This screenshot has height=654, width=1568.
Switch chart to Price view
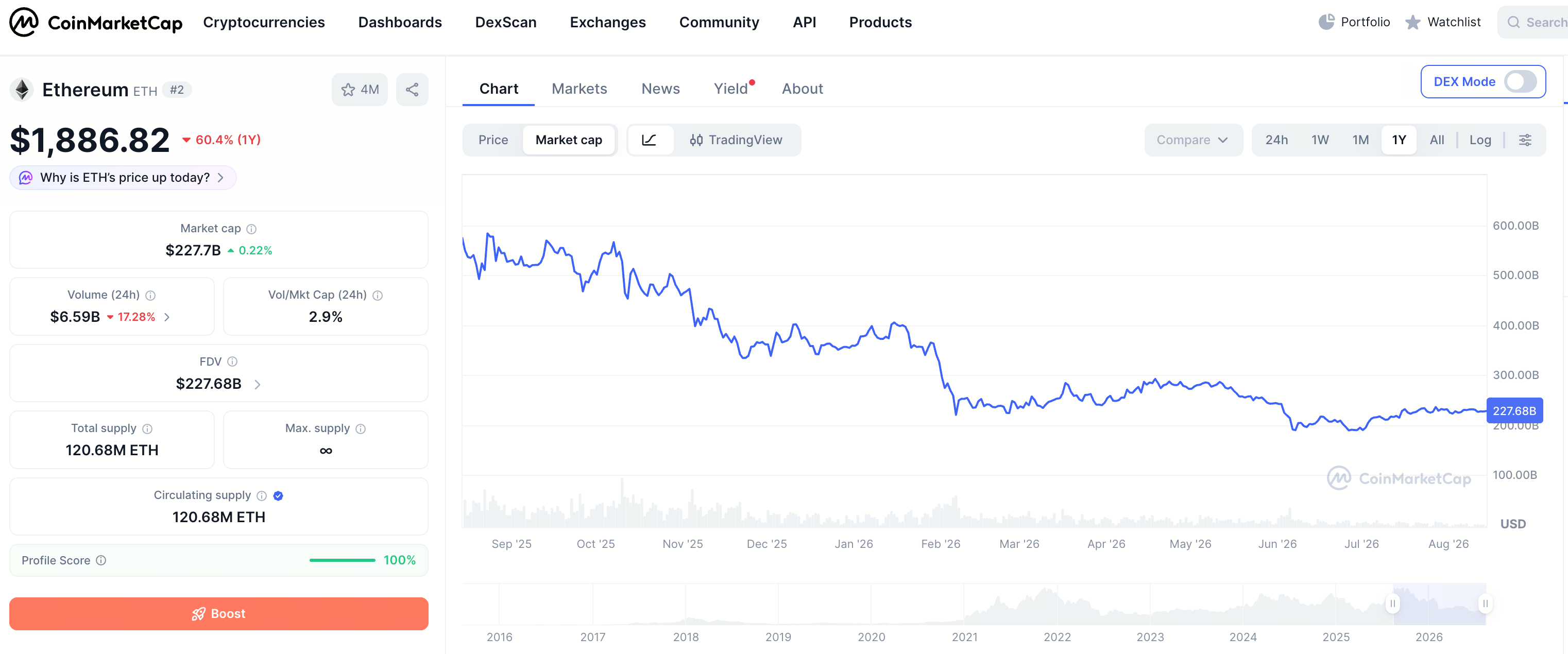493,140
